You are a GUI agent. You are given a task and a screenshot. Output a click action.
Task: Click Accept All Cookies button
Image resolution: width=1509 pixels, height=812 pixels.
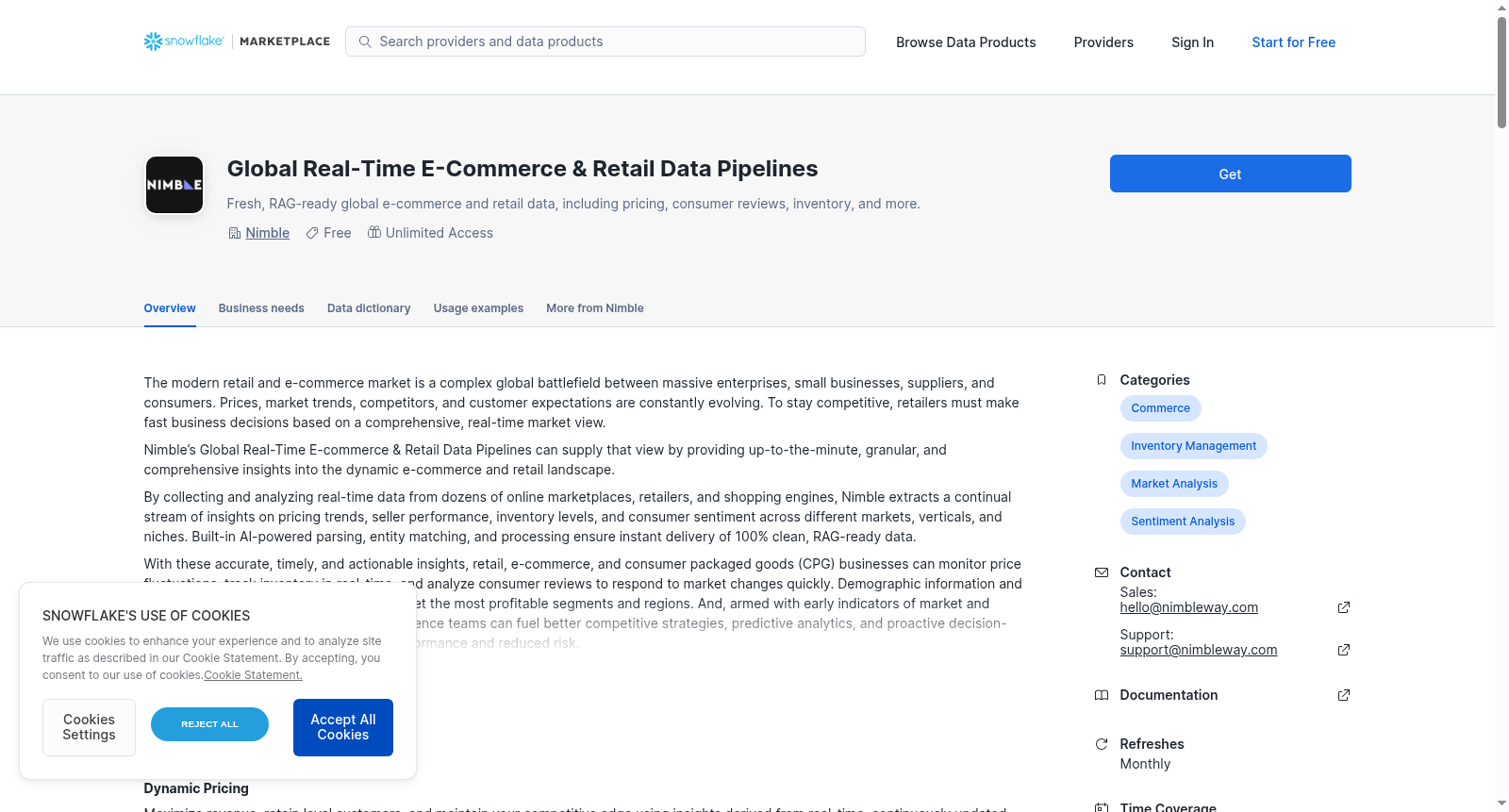pos(343,727)
